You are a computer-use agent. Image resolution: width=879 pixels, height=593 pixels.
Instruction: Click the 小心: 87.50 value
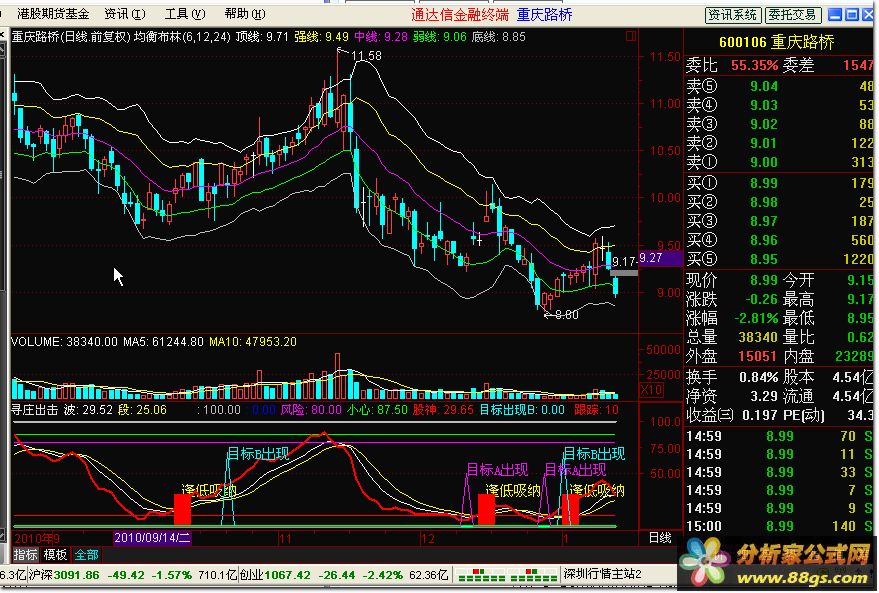click(x=377, y=410)
